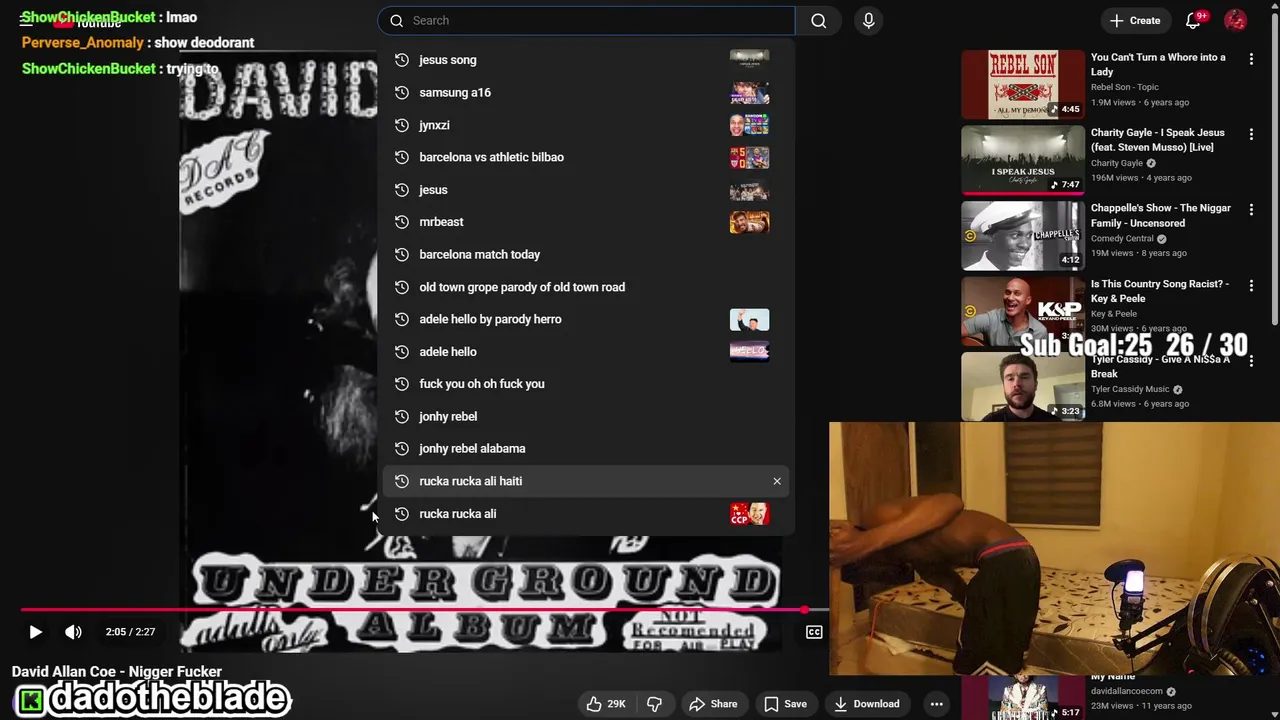Image resolution: width=1280 pixels, height=720 pixels.
Task: Select 'samsung a16' search suggestion
Action: (x=586, y=92)
